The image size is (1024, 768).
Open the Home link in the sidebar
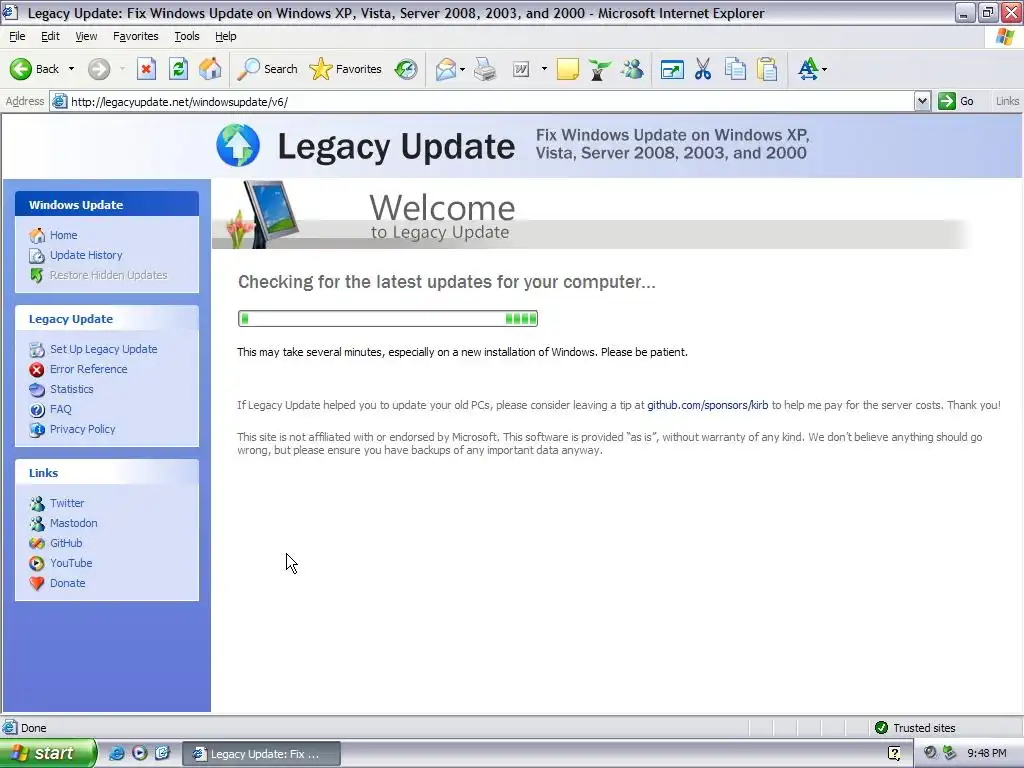click(x=63, y=235)
